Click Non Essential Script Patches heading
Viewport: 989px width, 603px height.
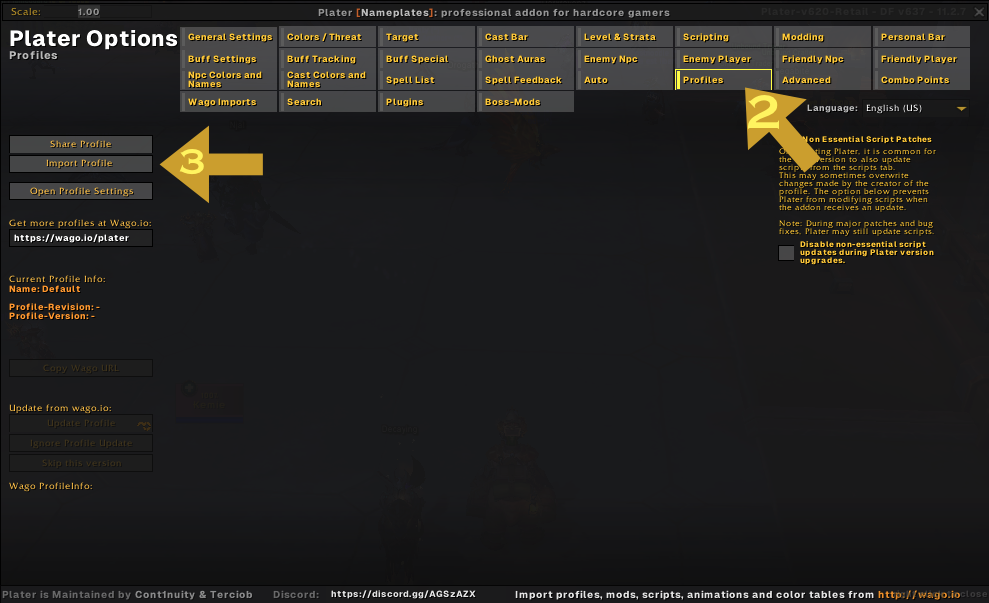tap(867, 139)
